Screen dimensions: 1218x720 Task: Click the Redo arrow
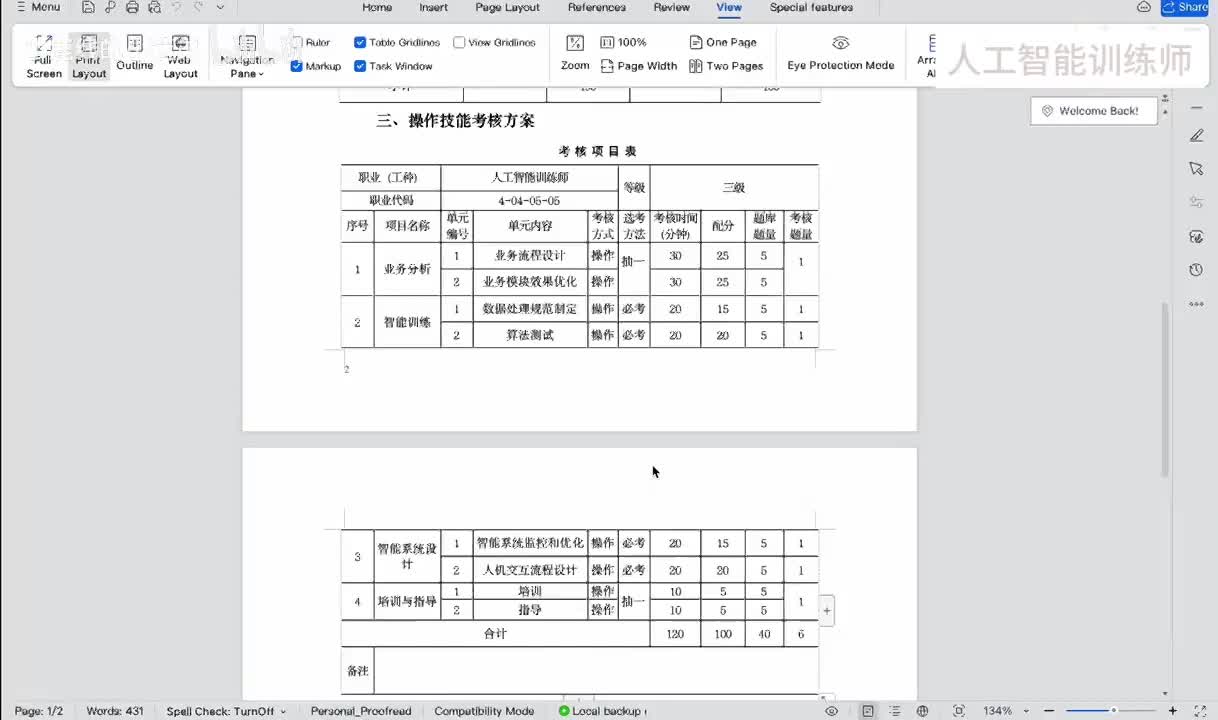(x=199, y=7)
